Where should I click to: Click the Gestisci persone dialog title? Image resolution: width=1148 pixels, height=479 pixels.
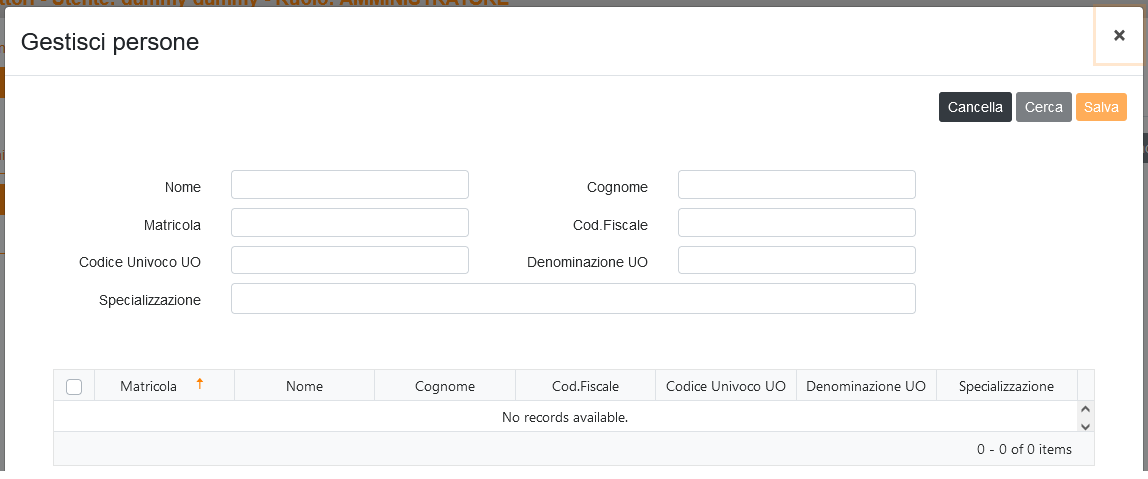pos(110,42)
